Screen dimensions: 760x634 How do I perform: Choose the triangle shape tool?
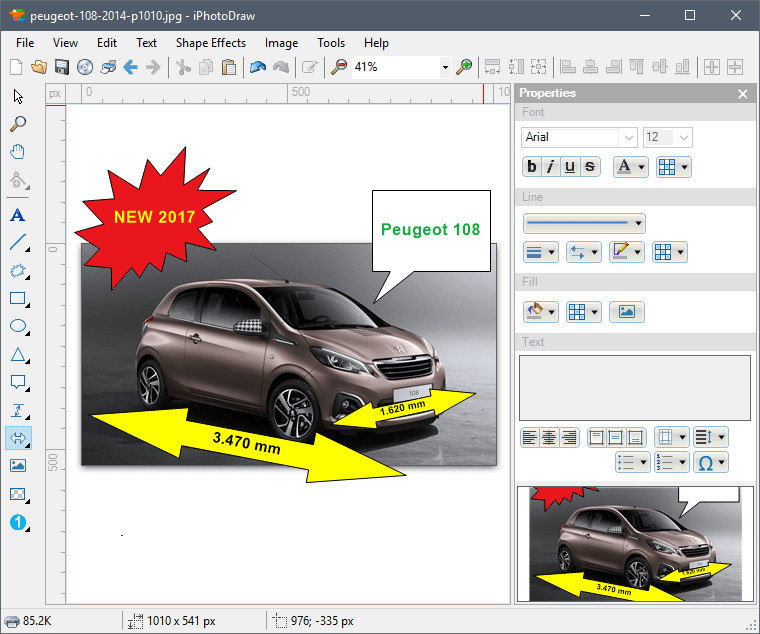click(x=18, y=354)
